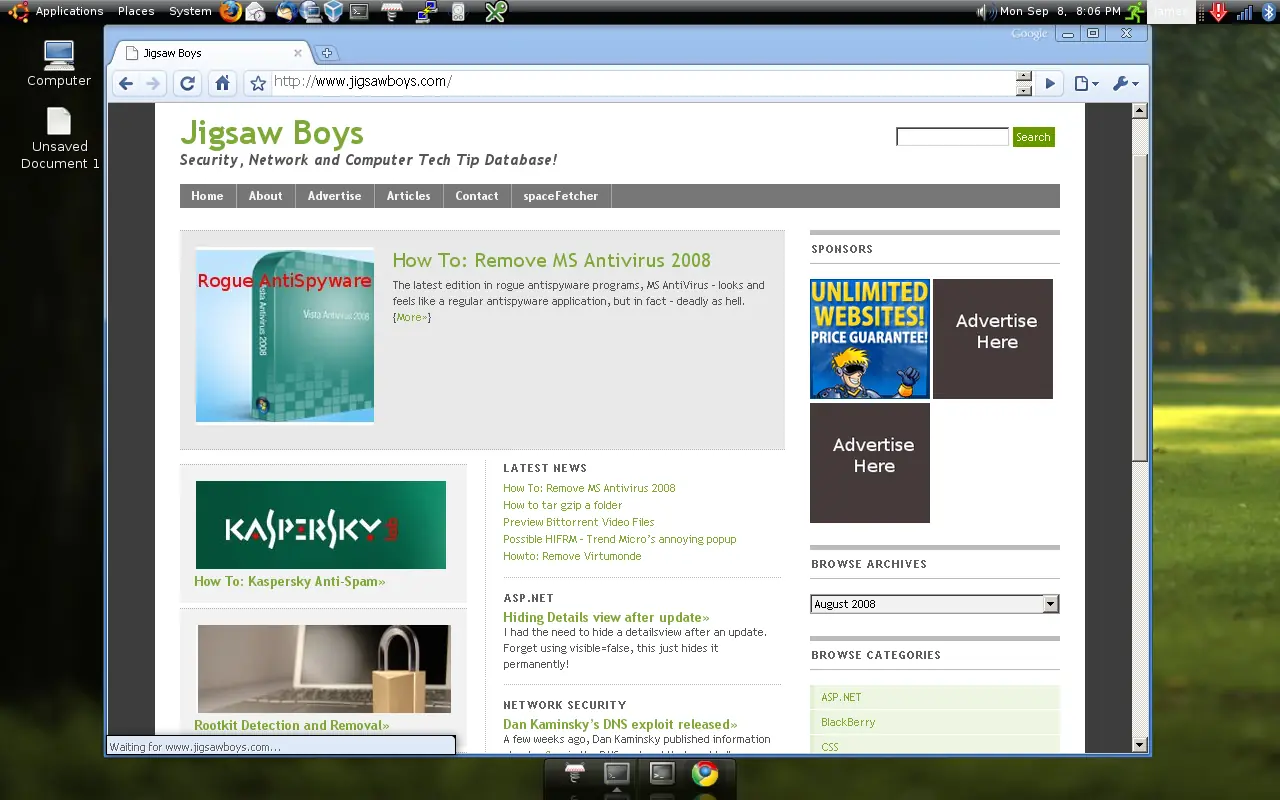Open the Rogue AntiSpyware featured image
This screenshot has width=1280, height=800.
[x=285, y=336]
